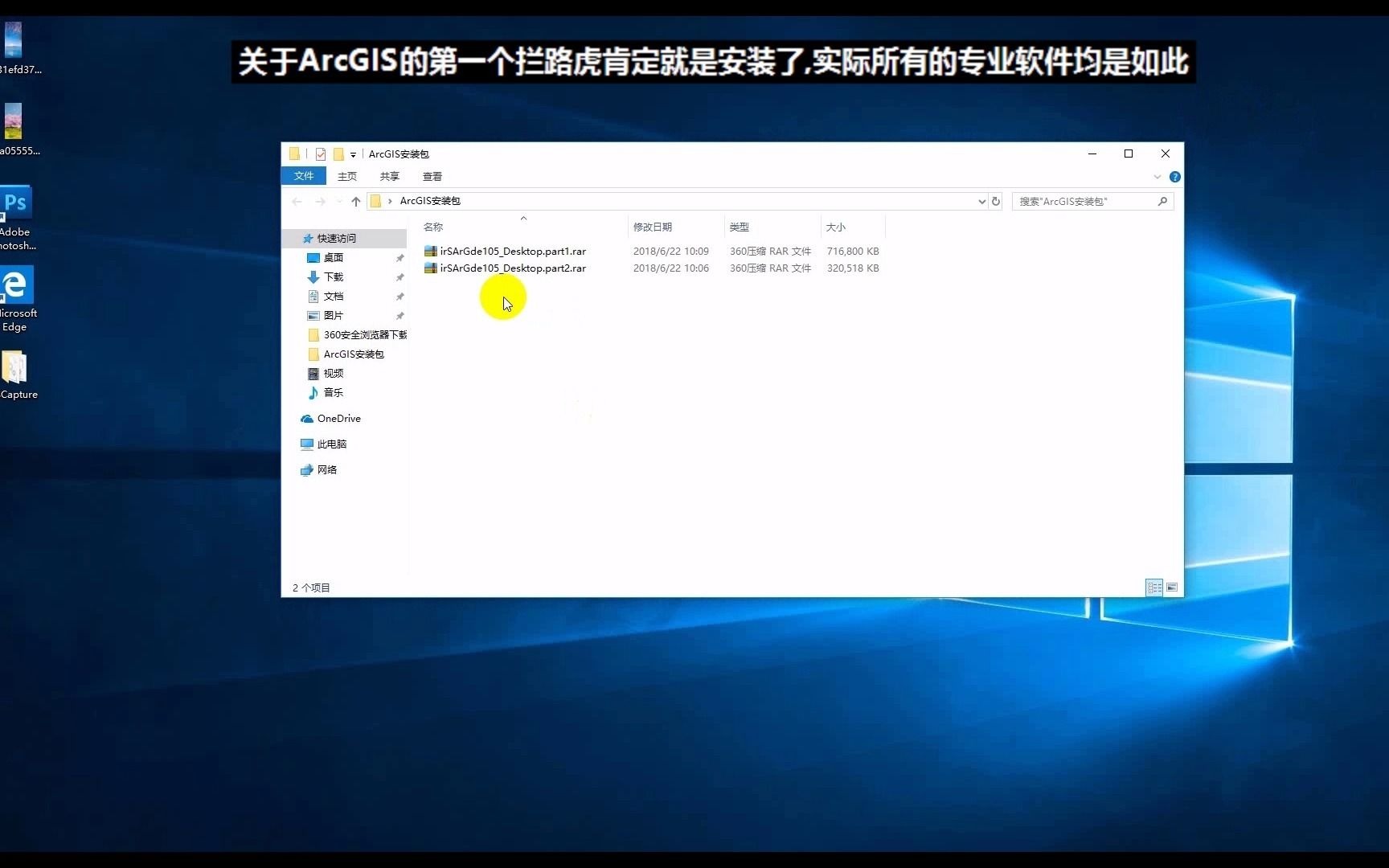Screen dimensions: 1389x868
Task: Open Adobe Photoshop desktop shortcut
Action: [16, 219]
